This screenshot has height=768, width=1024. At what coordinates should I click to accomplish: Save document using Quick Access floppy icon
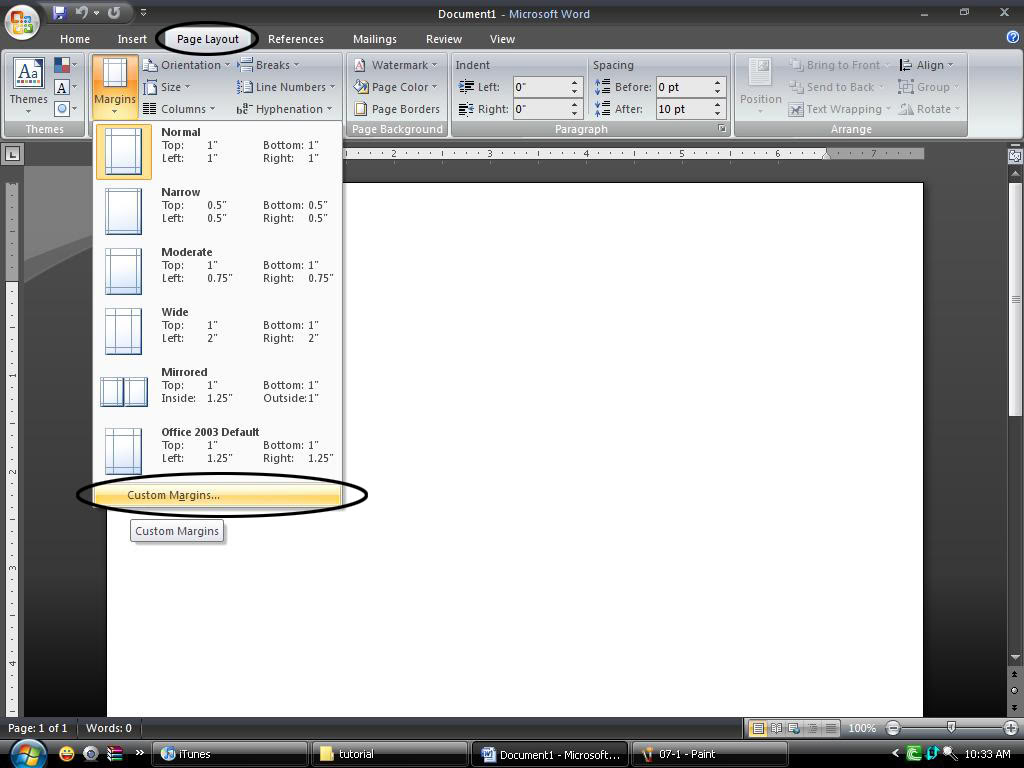click(x=59, y=12)
